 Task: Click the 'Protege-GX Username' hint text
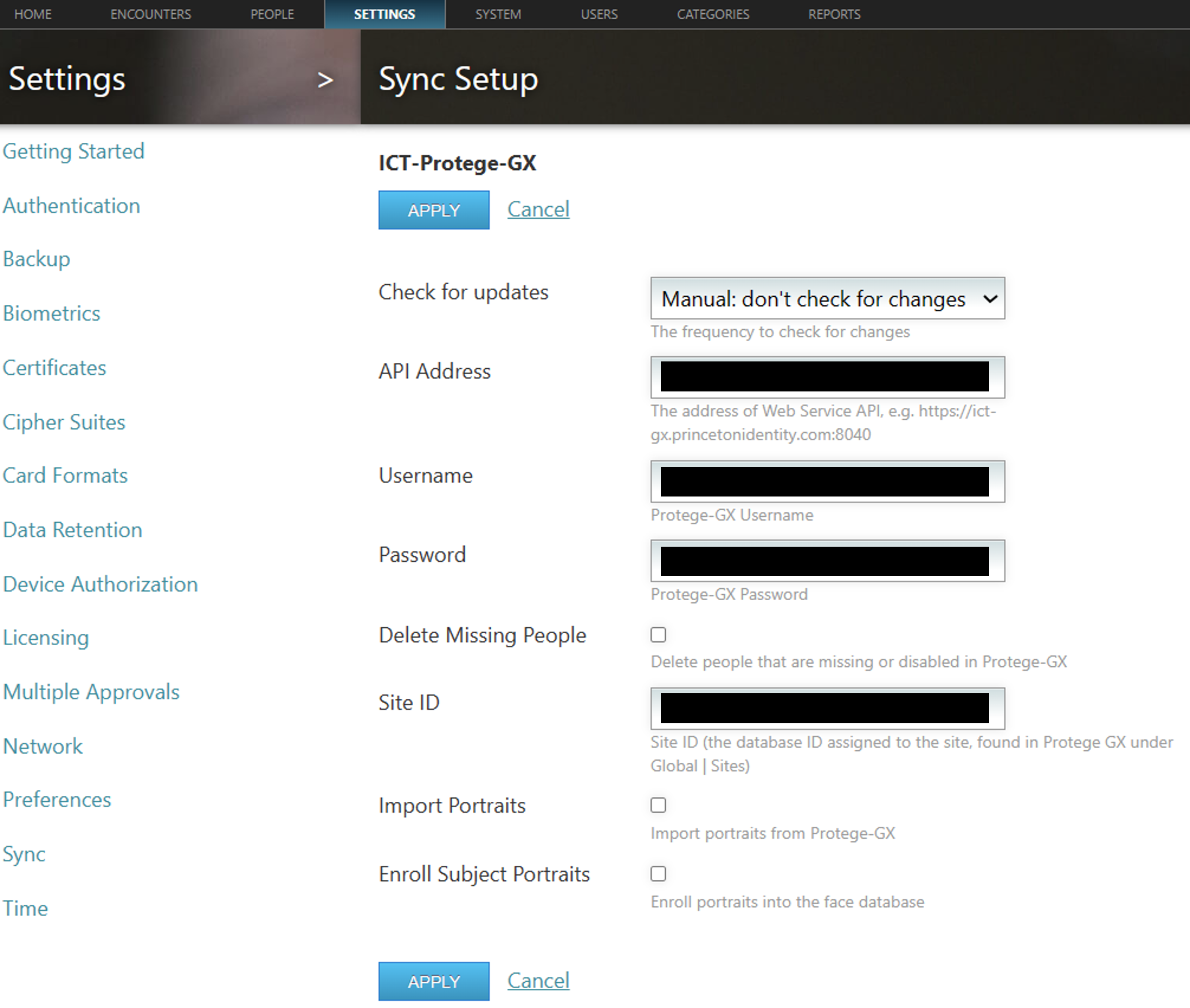732,515
